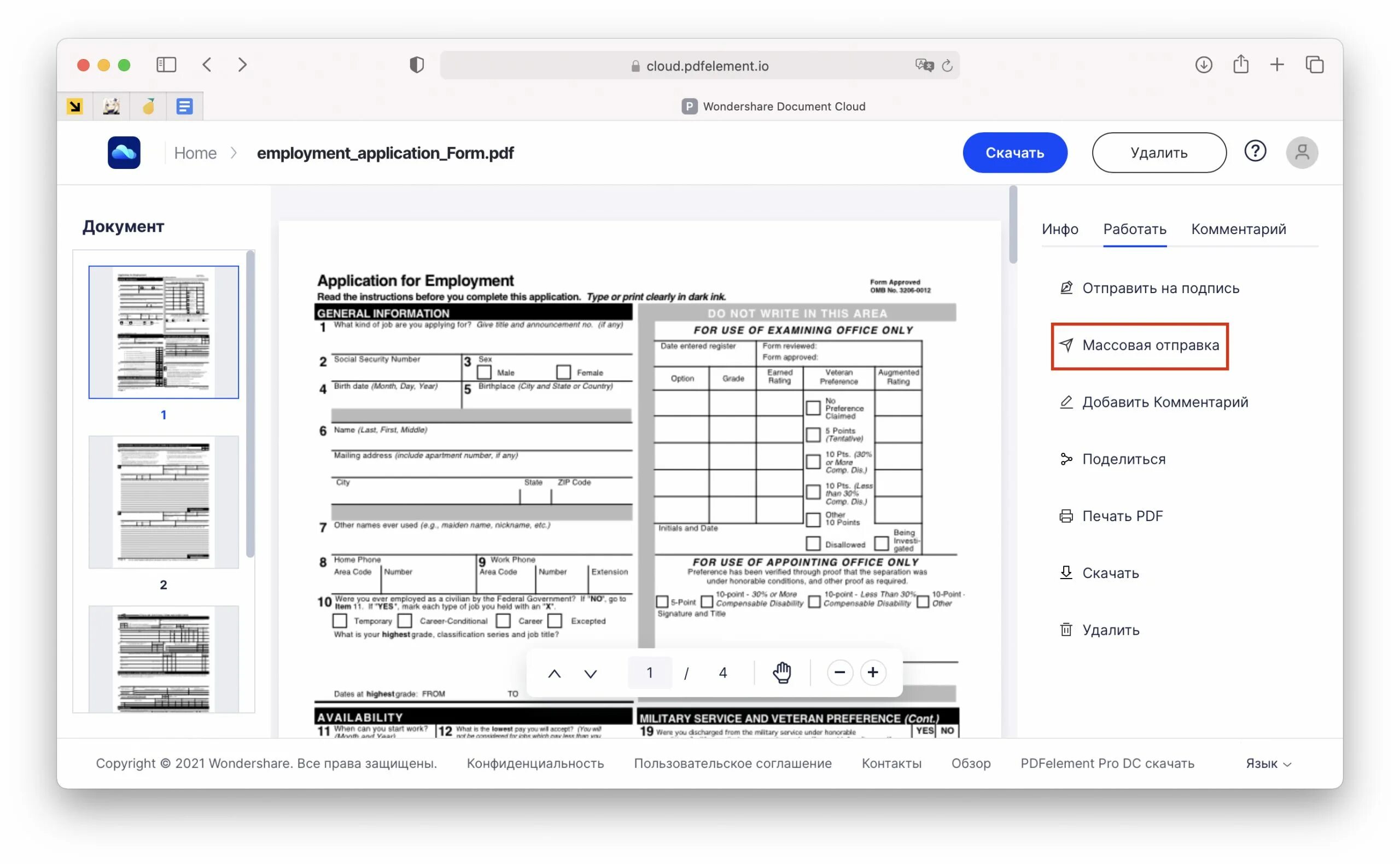Click the blue Скачать button
Viewport: 1400px width, 864px height.
(x=1014, y=153)
